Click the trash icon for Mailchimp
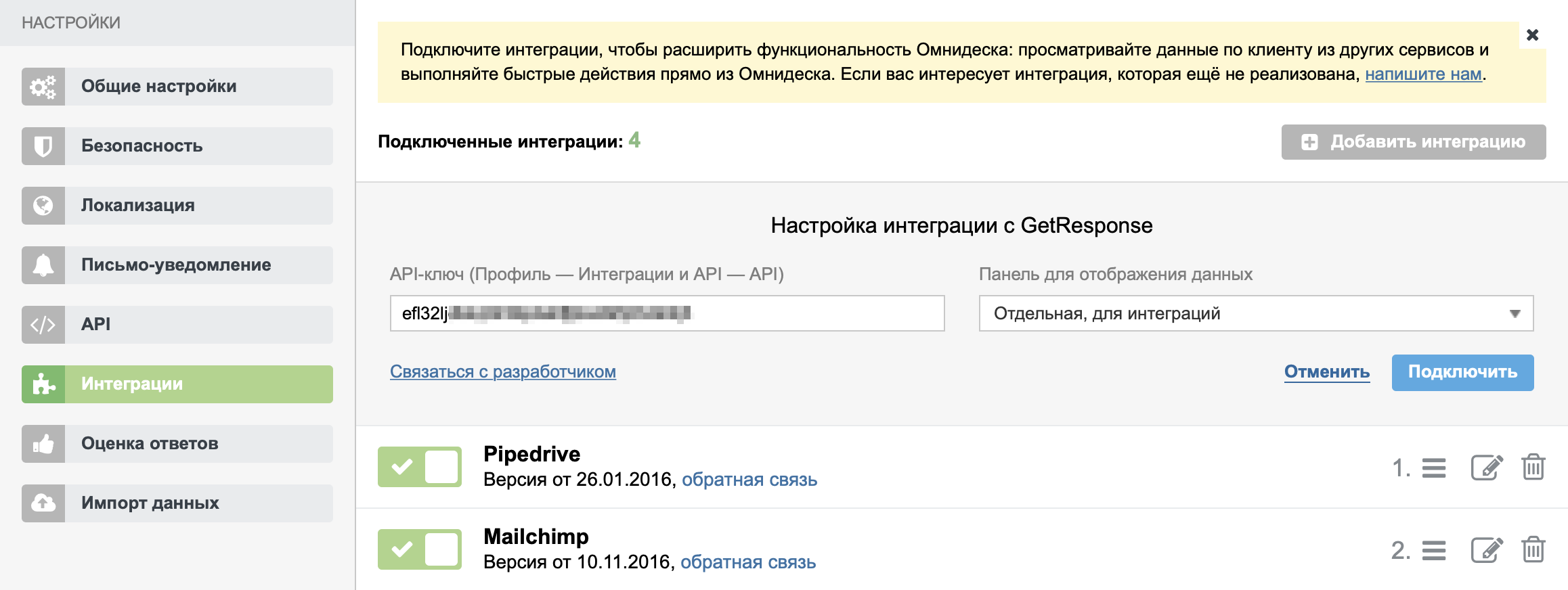1568x590 pixels. [1533, 550]
